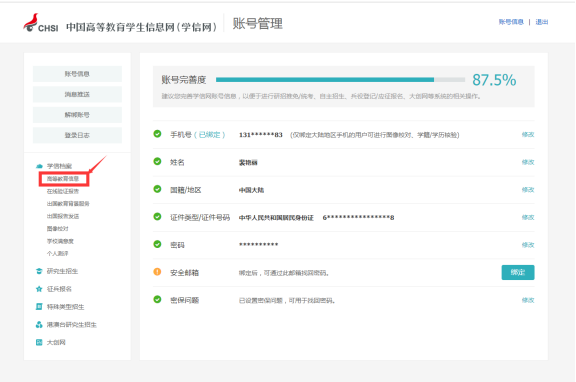Click the 港澳台研究生招生 icon
576x382 pixels.
[x=39, y=324]
